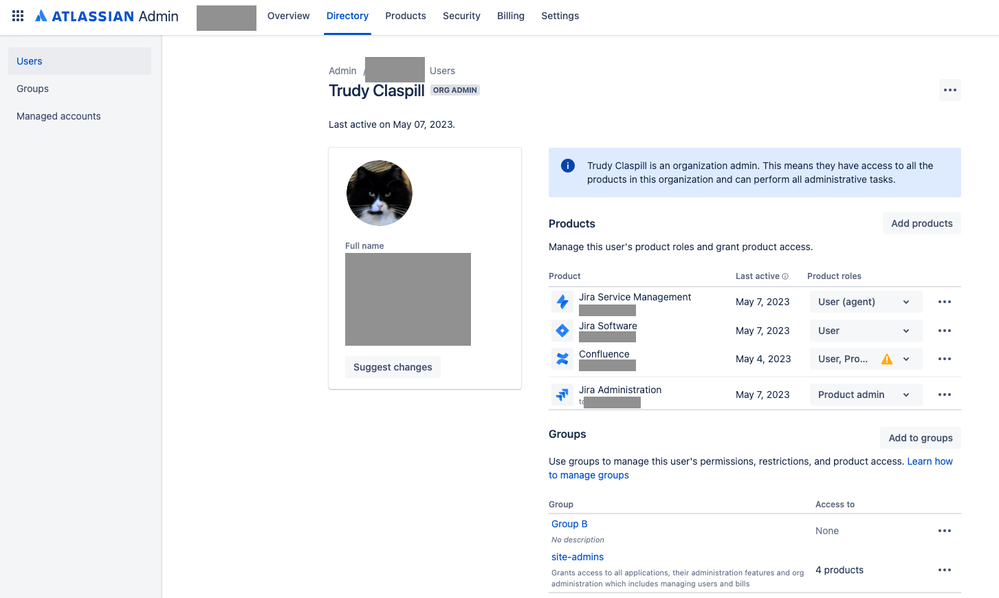Click the Jira Software product name
The height and width of the screenshot is (598, 999).
click(x=608, y=325)
